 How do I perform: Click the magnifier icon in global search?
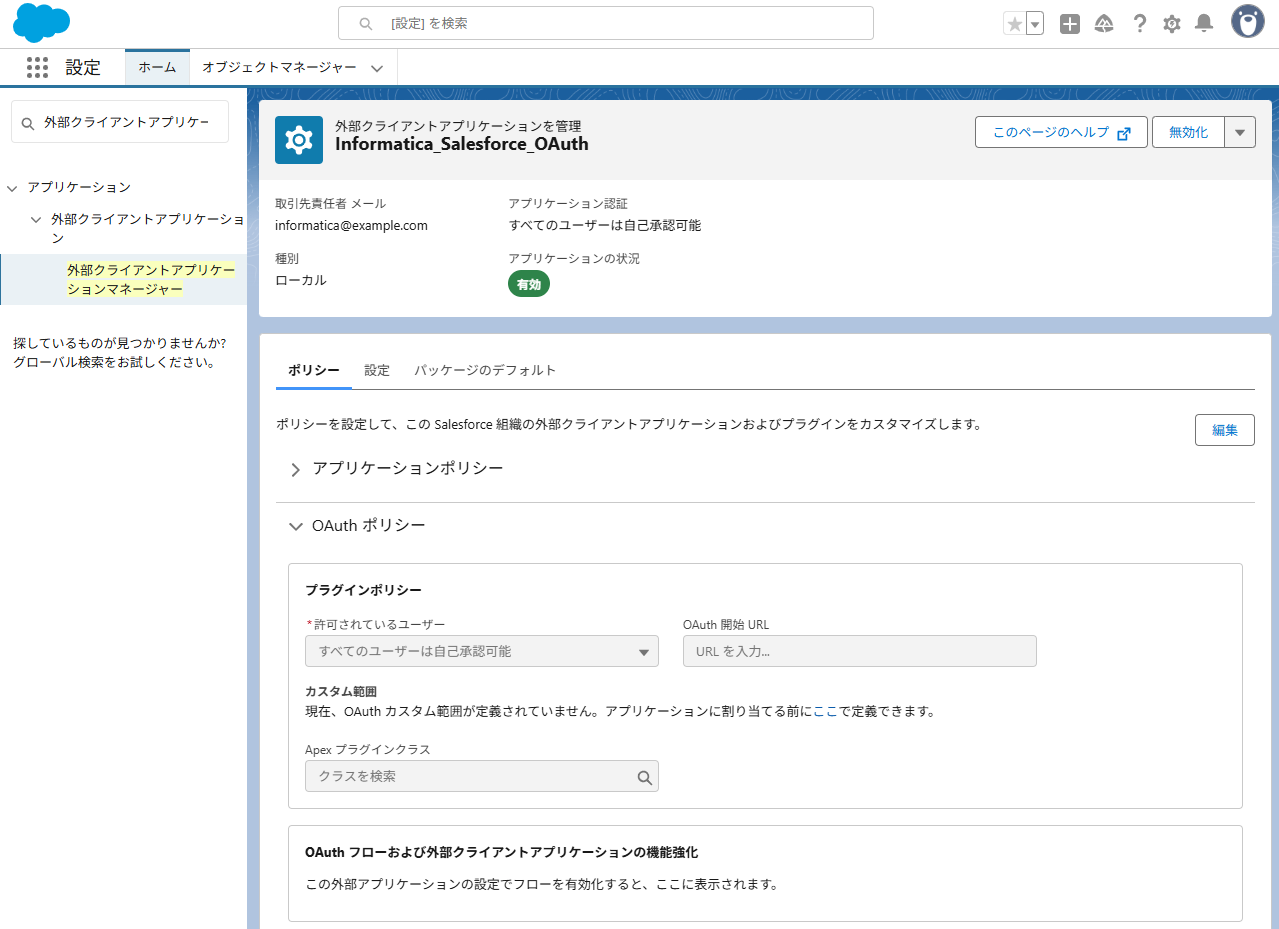click(x=366, y=23)
